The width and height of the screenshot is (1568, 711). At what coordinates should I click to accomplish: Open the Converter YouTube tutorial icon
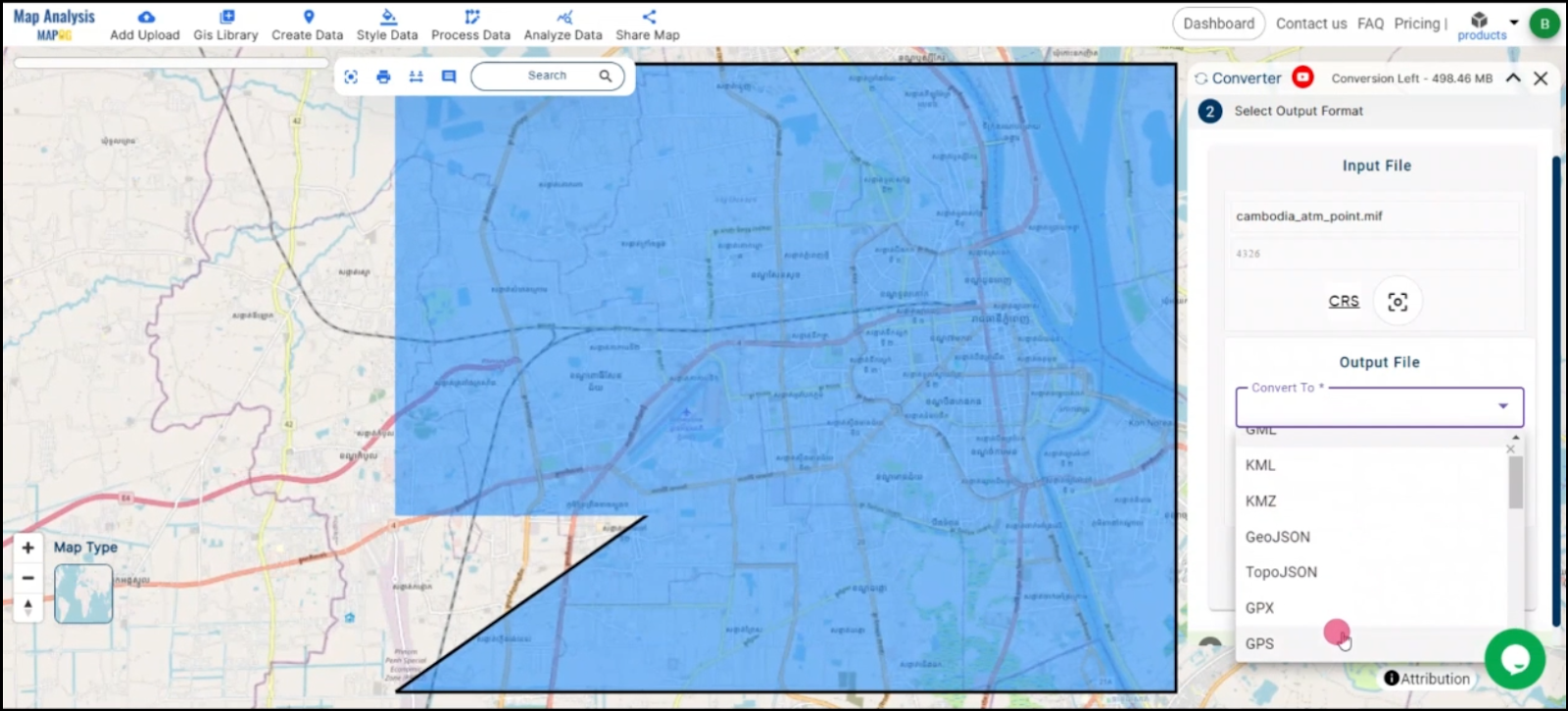coord(1302,77)
